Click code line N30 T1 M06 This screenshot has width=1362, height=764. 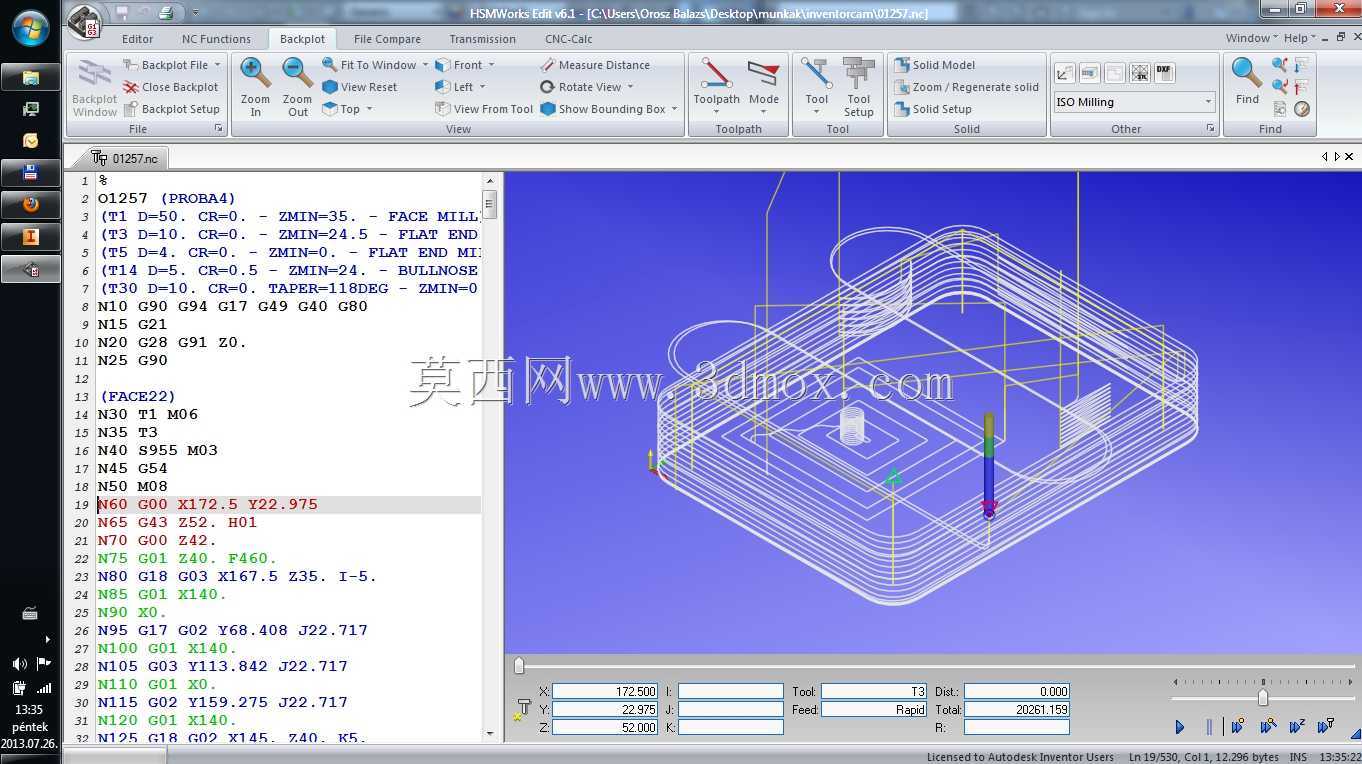tap(148, 414)
